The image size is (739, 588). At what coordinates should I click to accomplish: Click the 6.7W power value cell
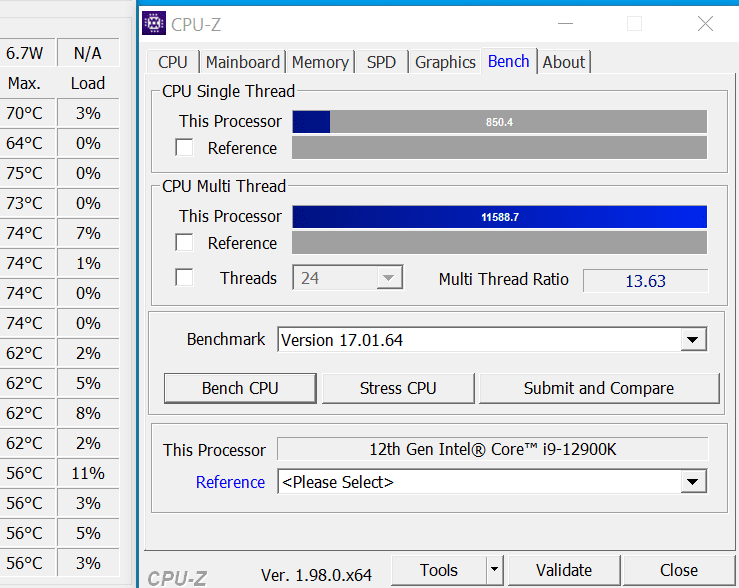pos(28,53)
